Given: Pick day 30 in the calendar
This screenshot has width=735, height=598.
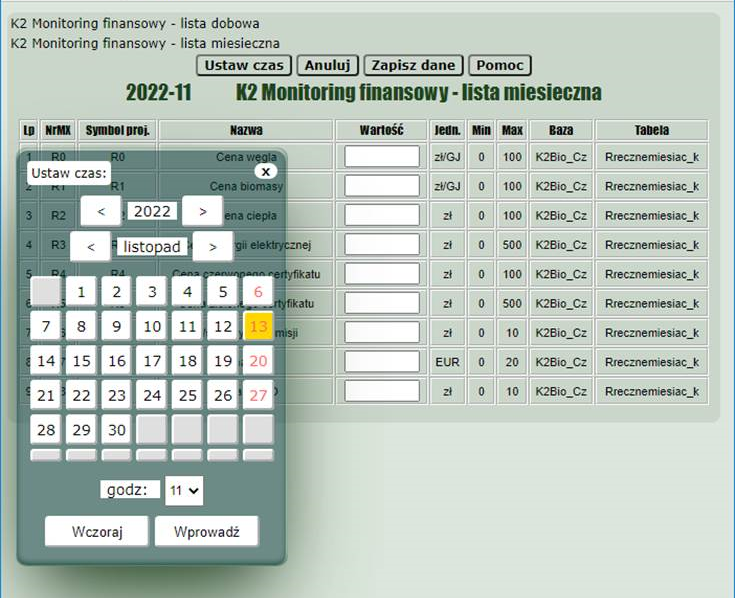Looking at the screenshot, I should tap(117, 430).
